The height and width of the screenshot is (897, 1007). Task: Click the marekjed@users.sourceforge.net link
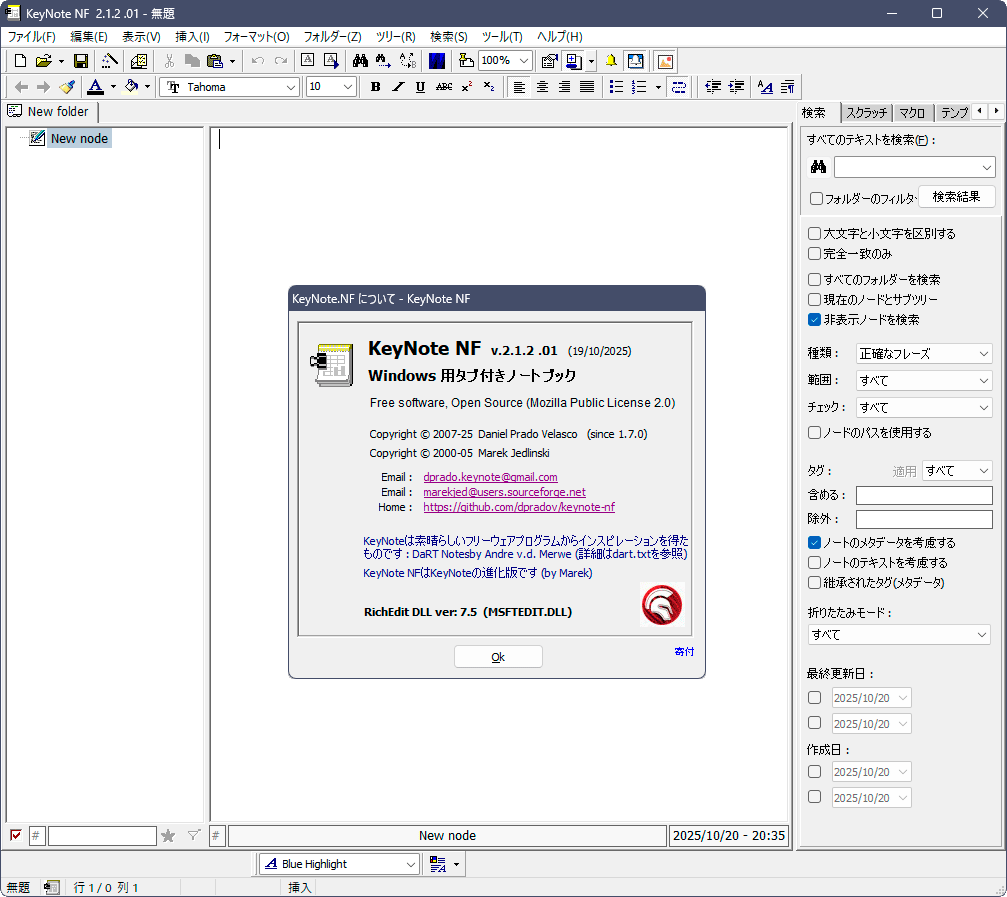point(504,492)
